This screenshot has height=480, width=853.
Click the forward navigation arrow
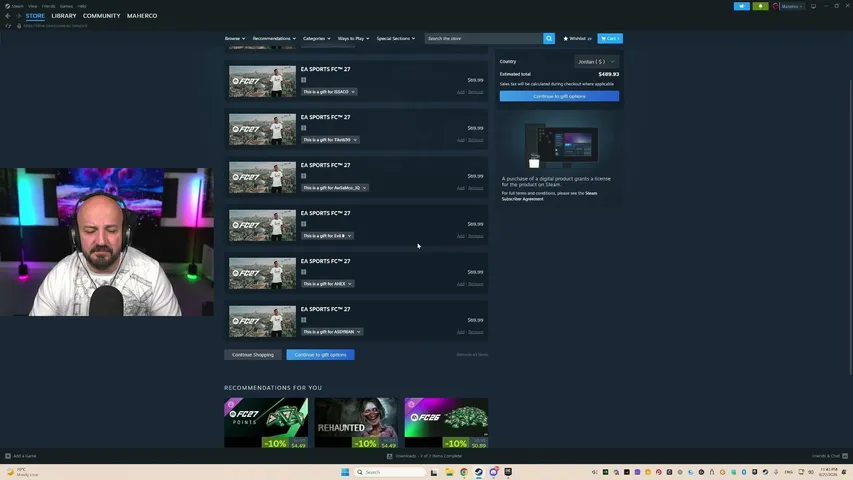tap(18, 16)
